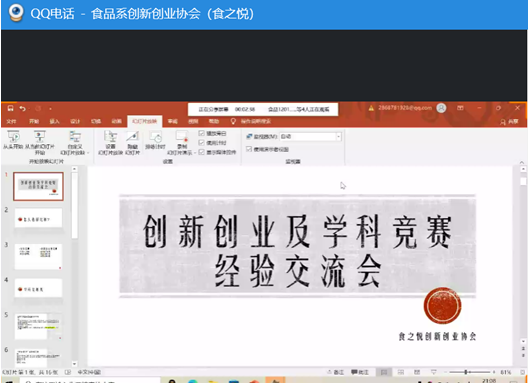Switch to slide sorter view in status bar
Viewport: 528px width, 384px height.
[401, 372]
